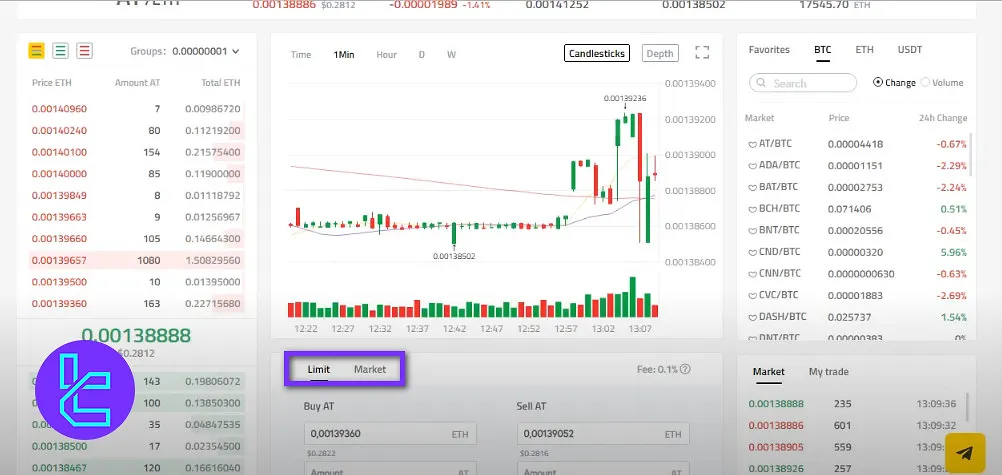Open the ETH markets tab

click(x=863, y=49)
